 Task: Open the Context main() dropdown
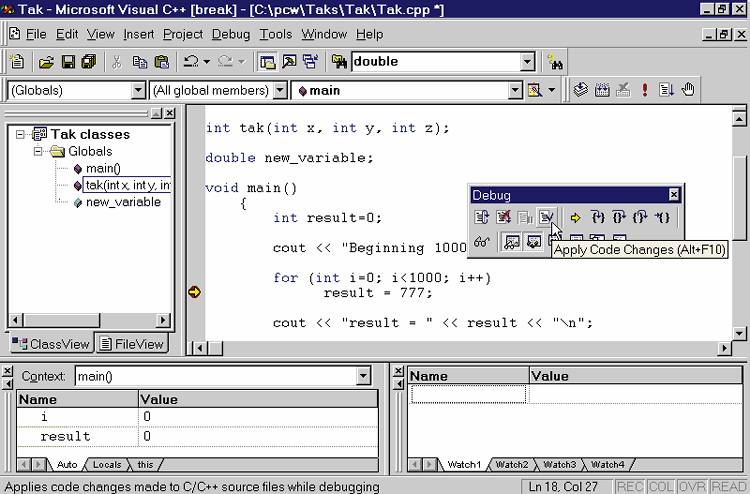pos(364,376)
